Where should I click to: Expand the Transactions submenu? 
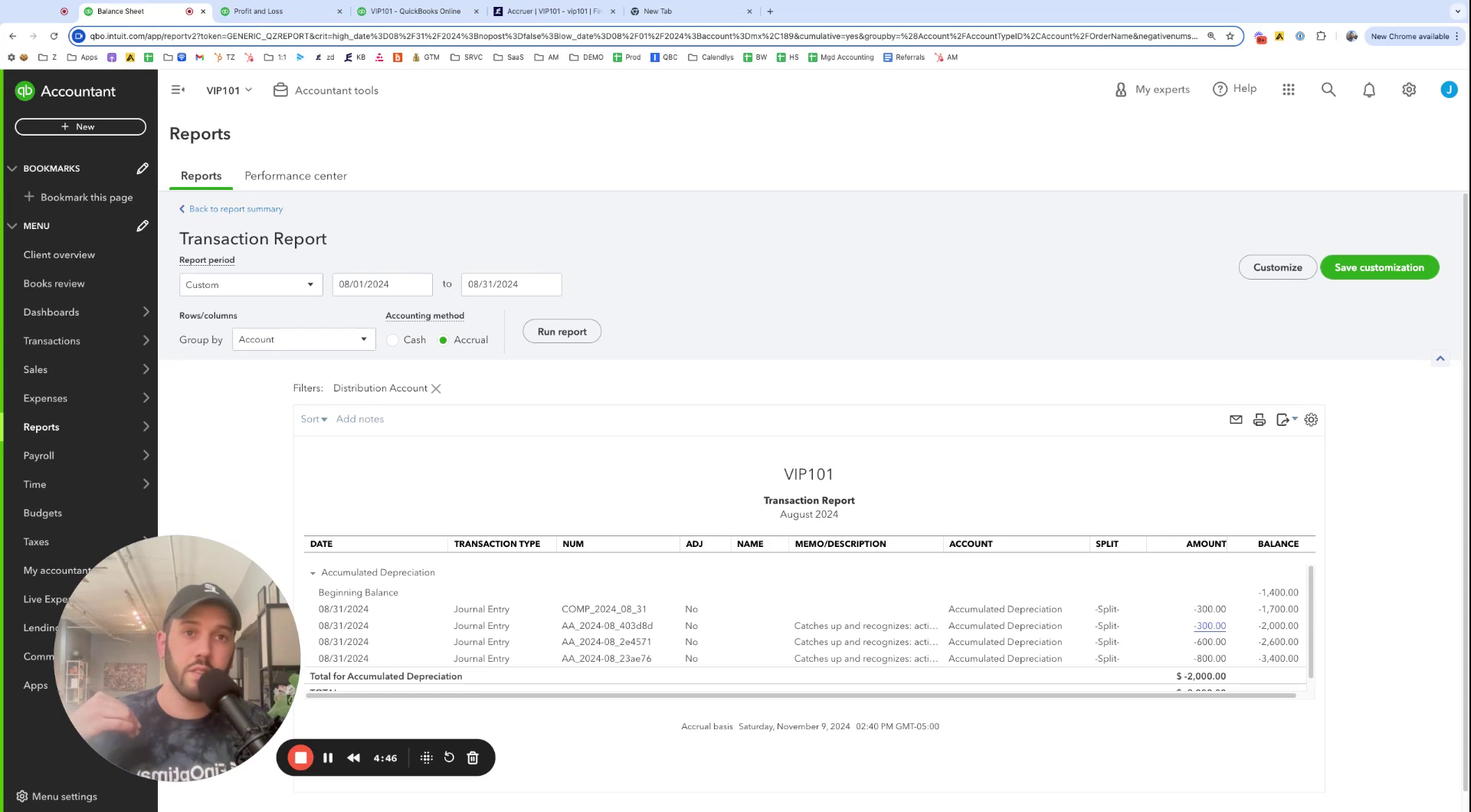pyautogui.click(x=146, y=341)
